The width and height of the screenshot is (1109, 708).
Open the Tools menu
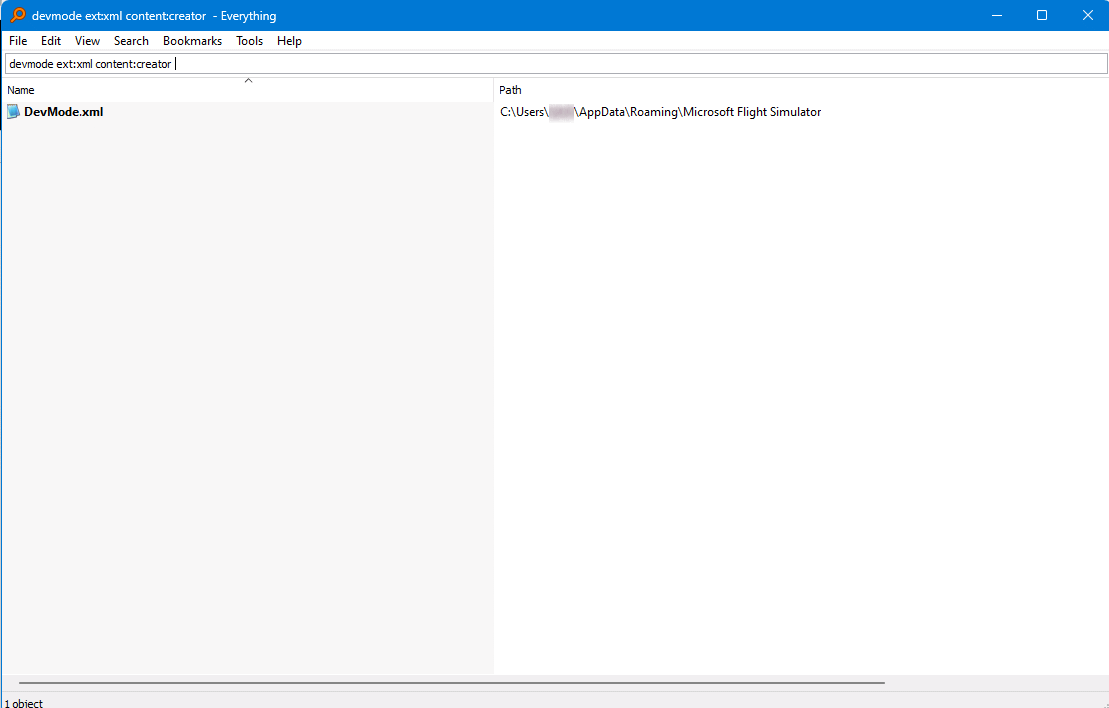[249, 41]
